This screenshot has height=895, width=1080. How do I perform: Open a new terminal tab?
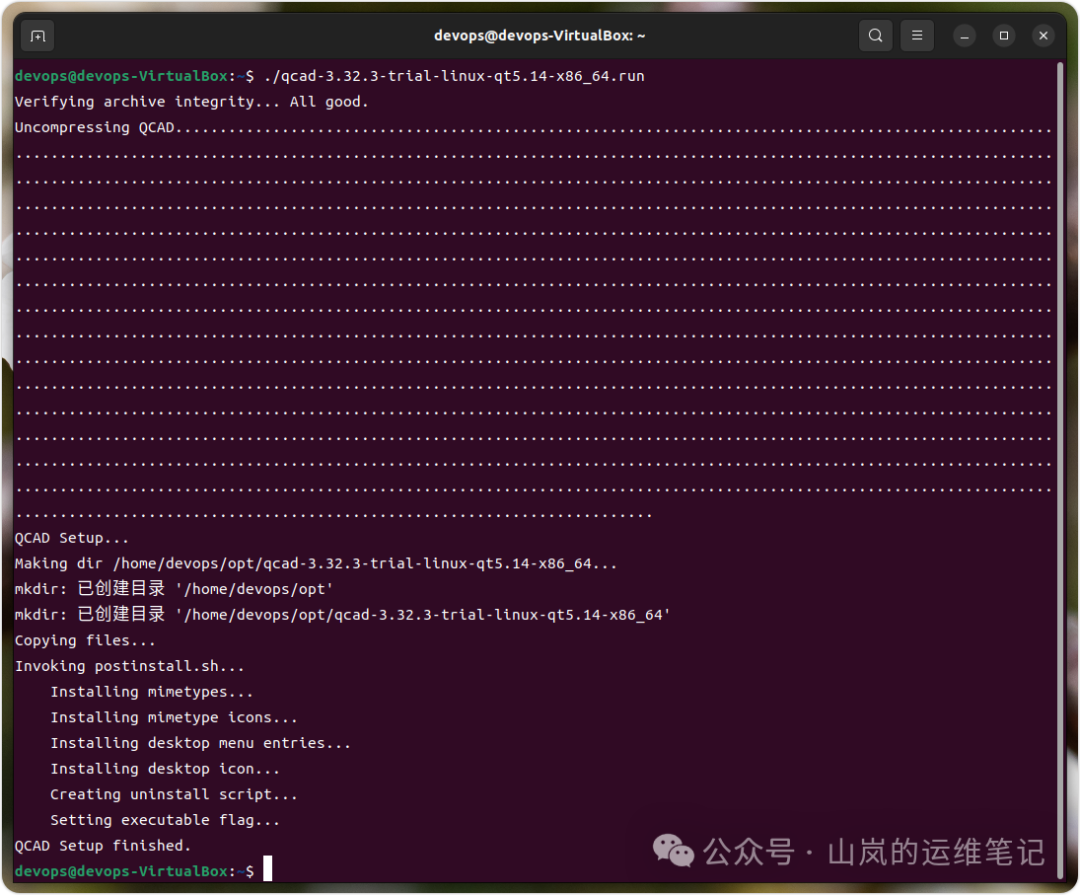(37, 36)
